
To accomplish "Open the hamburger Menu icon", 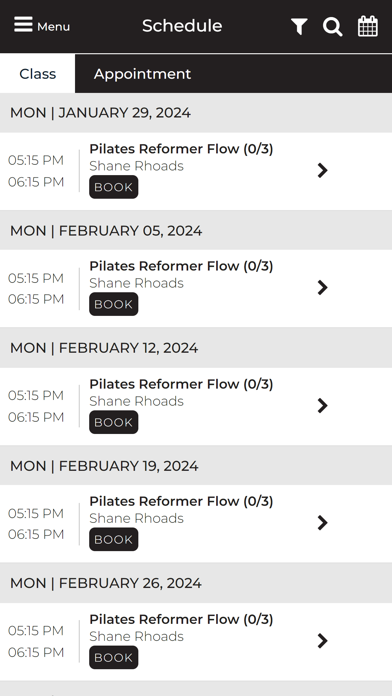I will (x=24, y=25).
